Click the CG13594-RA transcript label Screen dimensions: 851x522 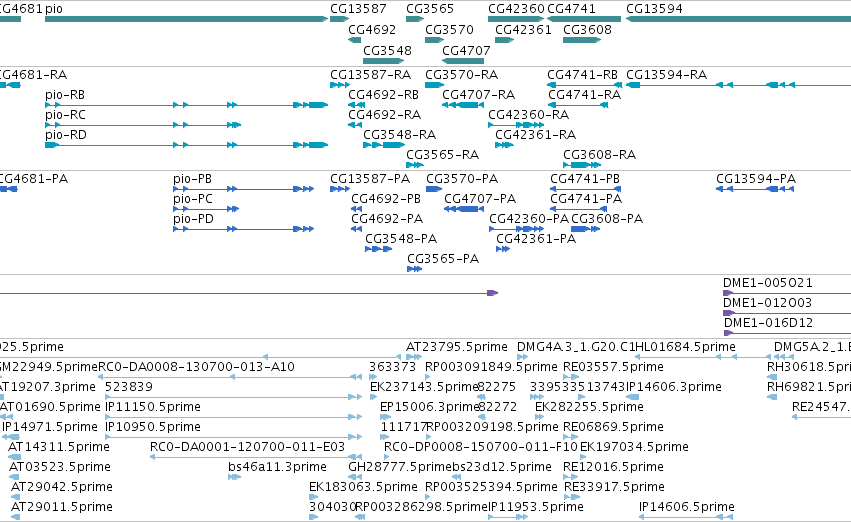[666, 75]
